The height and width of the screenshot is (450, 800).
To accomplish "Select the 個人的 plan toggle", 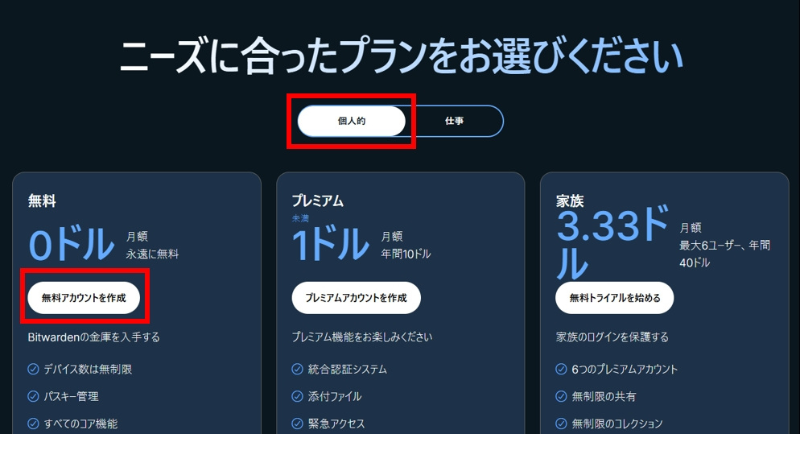I will coord(351,121).
